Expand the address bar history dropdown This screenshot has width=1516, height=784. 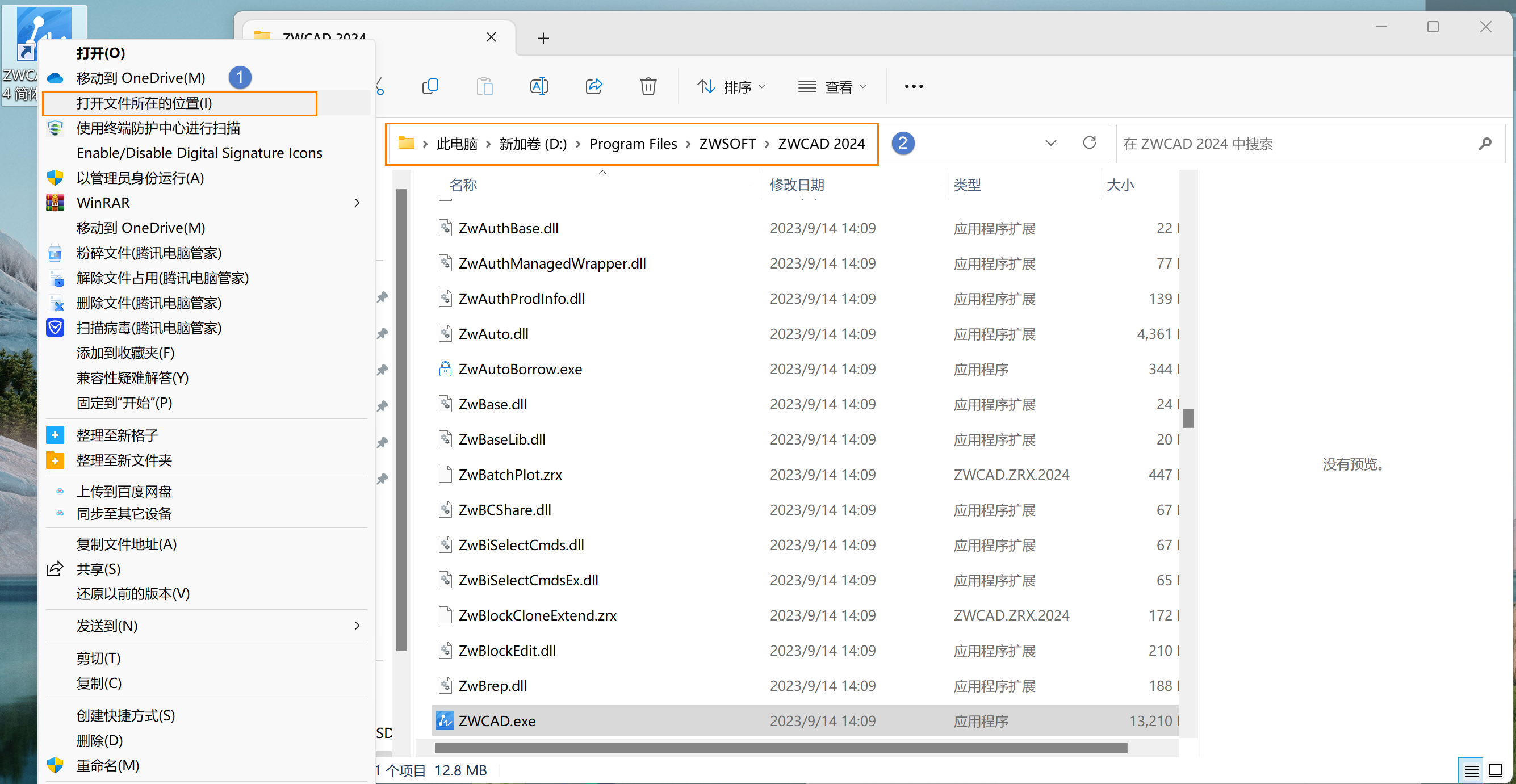pos(1051,143)
